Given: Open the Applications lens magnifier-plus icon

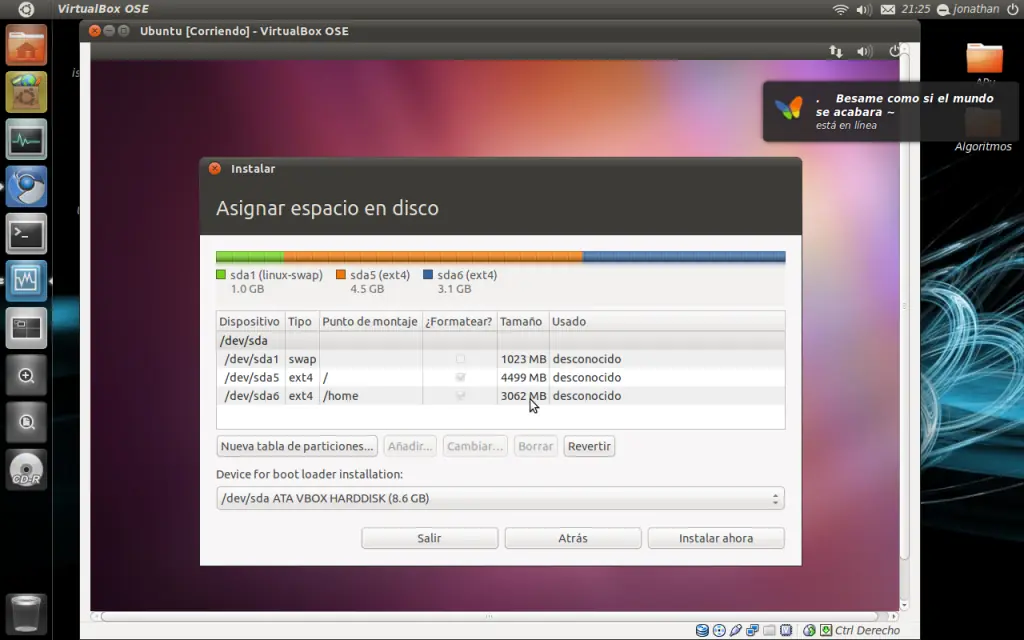Looking at the screenshot, I should tap(26, 376).
